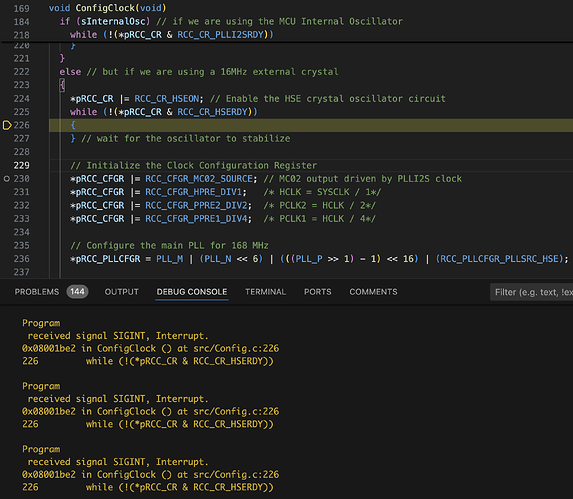Screen dimensions: 573x499
Task: Select the DEBUG CONSOLE tab
Action: 192,292
